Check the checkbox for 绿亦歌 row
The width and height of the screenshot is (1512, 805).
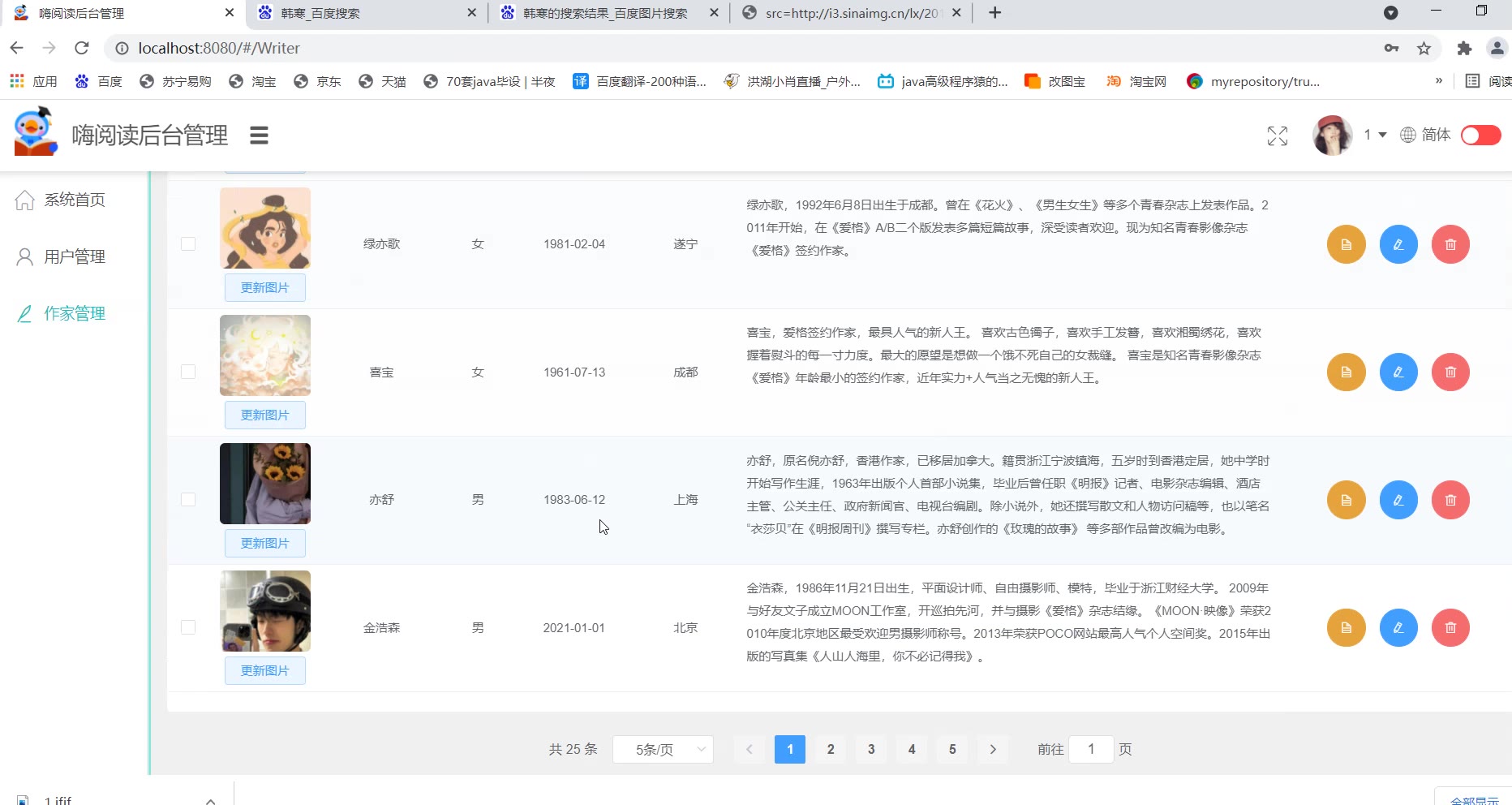(188, 244)
